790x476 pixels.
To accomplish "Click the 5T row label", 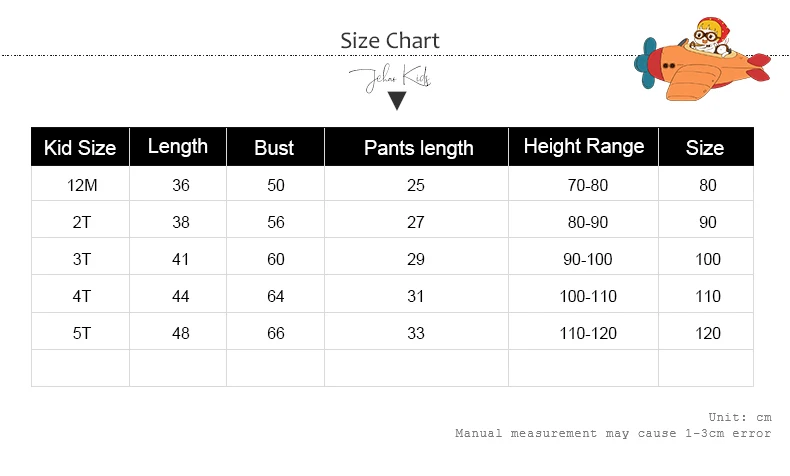I will (x=82, y=333).
